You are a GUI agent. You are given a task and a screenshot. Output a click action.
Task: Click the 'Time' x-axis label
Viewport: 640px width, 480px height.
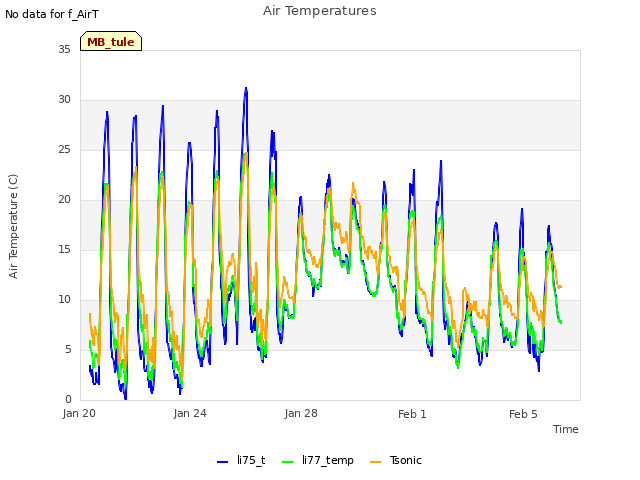[x=566, y=429]
